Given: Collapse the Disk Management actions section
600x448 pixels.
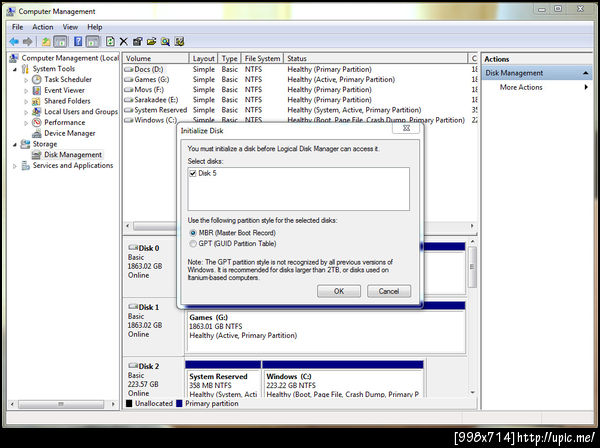Looking at the screenshot, I should [x=585, y=73].
